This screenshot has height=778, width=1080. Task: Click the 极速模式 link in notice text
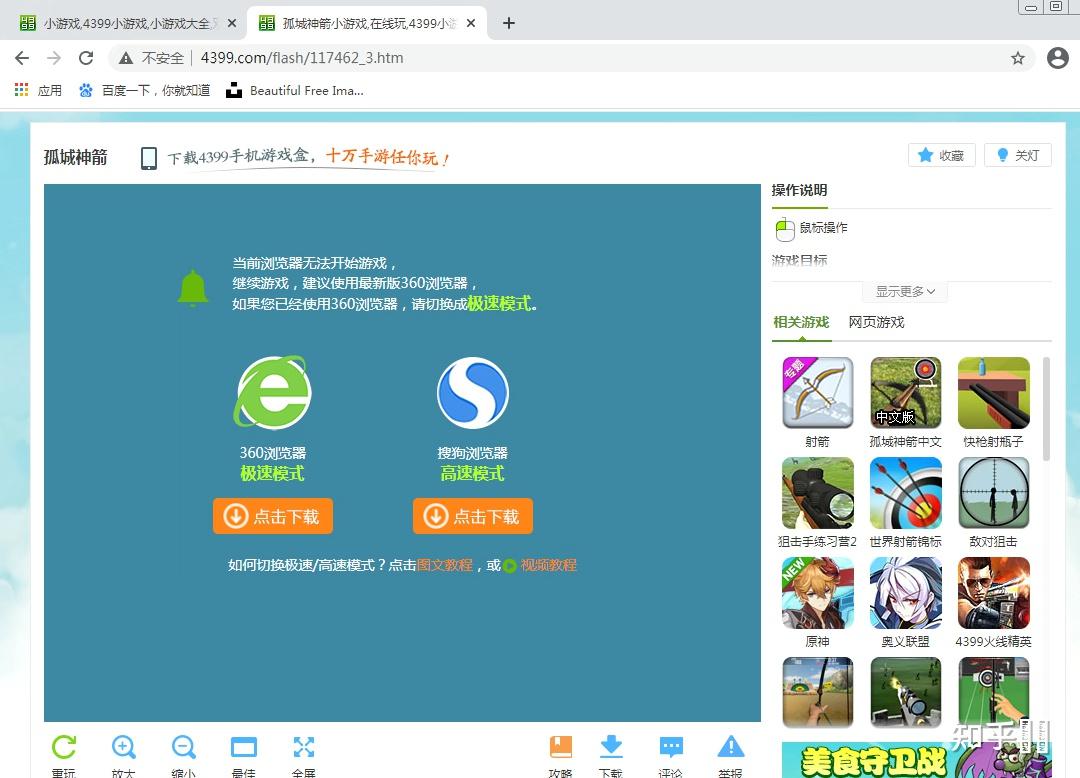[499, 304]
